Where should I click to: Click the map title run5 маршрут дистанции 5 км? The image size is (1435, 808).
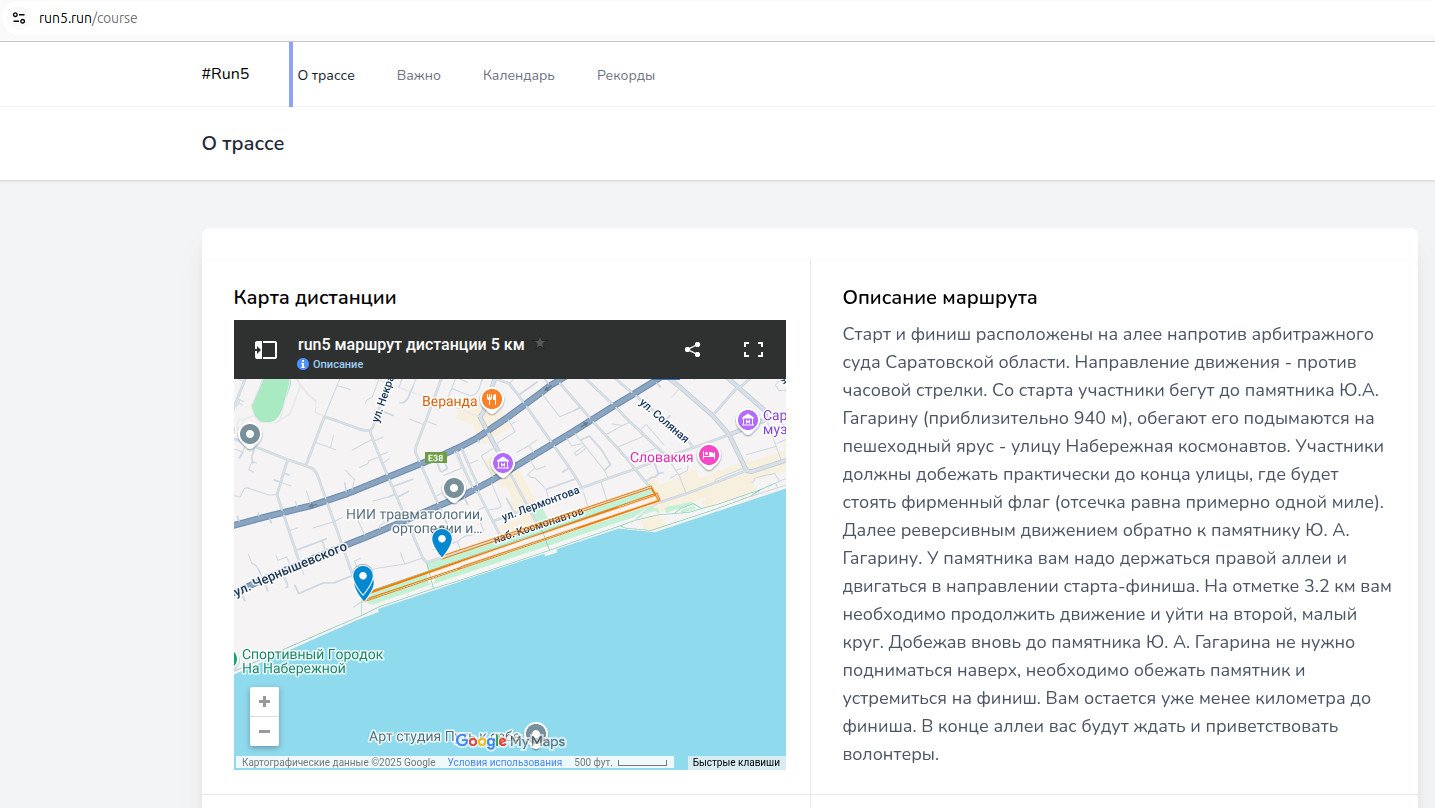coord(411,344)
